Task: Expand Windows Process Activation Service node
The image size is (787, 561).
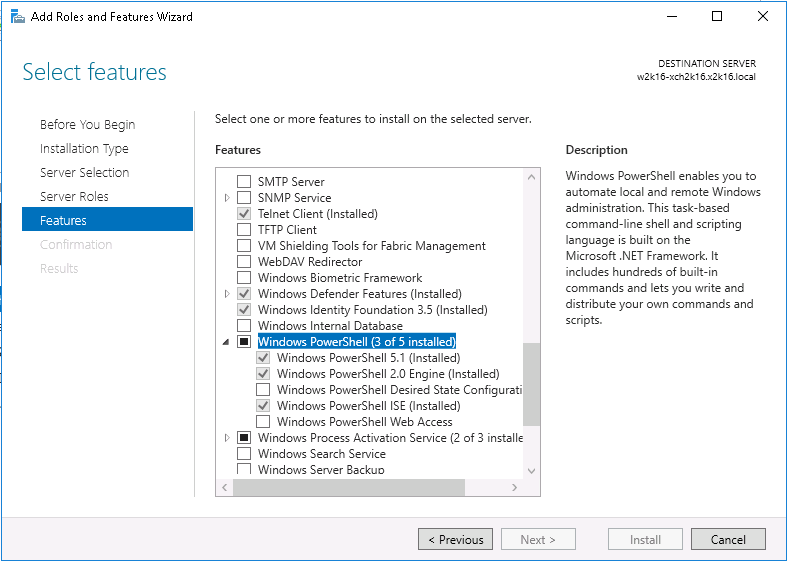Action: coord(226,438)
